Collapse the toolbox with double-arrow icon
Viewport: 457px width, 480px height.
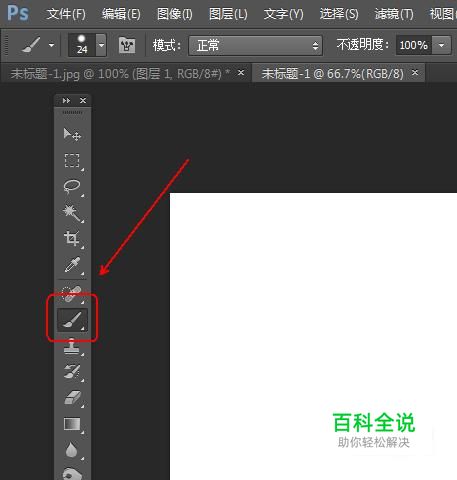pyautogui.click(x=66, y=100)
